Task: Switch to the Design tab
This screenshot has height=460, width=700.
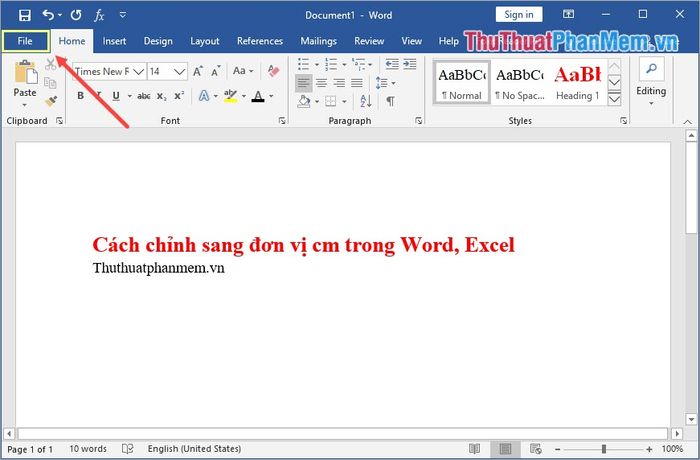Action: [158, 41]
